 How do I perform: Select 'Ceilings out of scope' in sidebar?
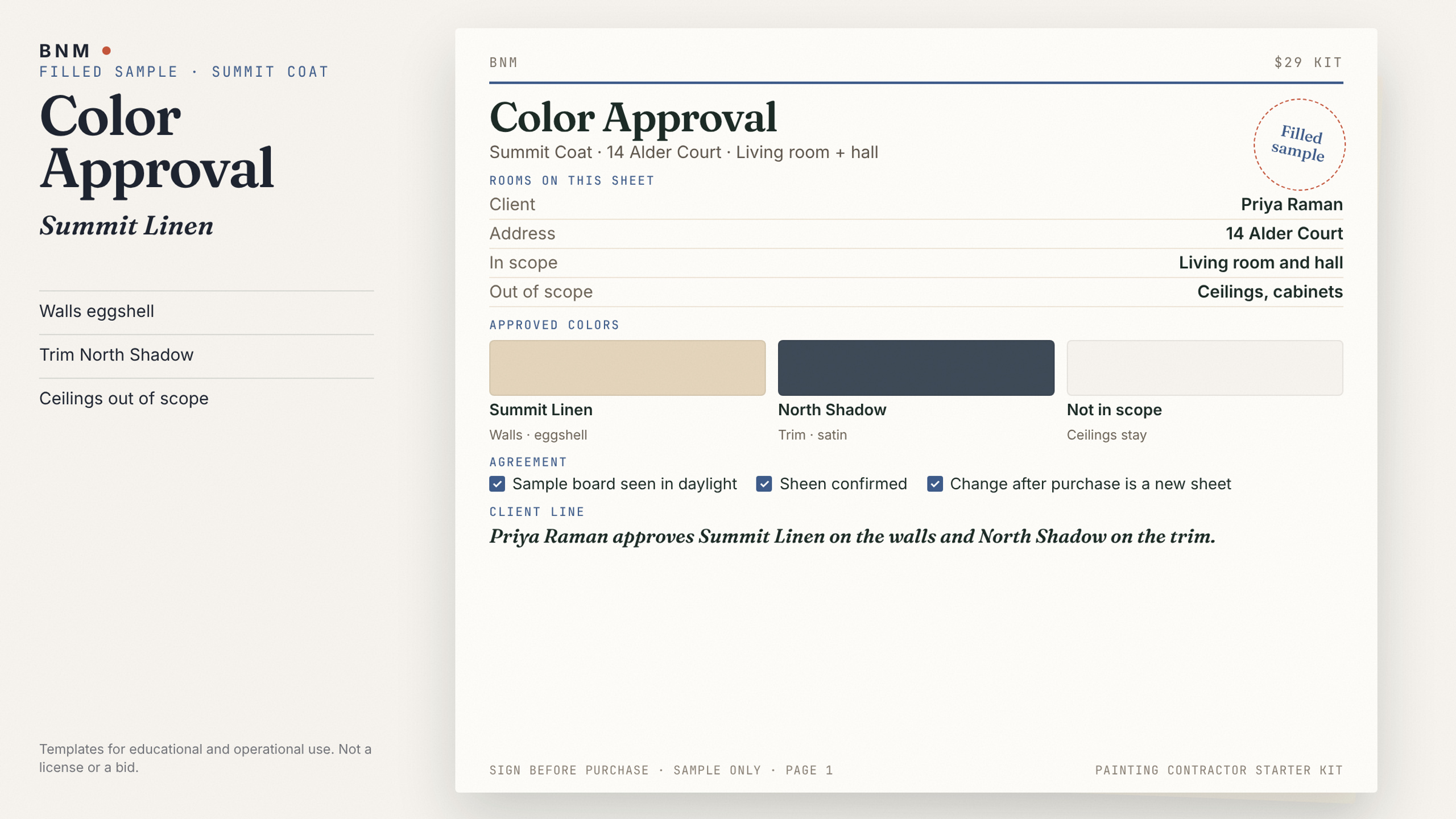click(x=124, y=398)
